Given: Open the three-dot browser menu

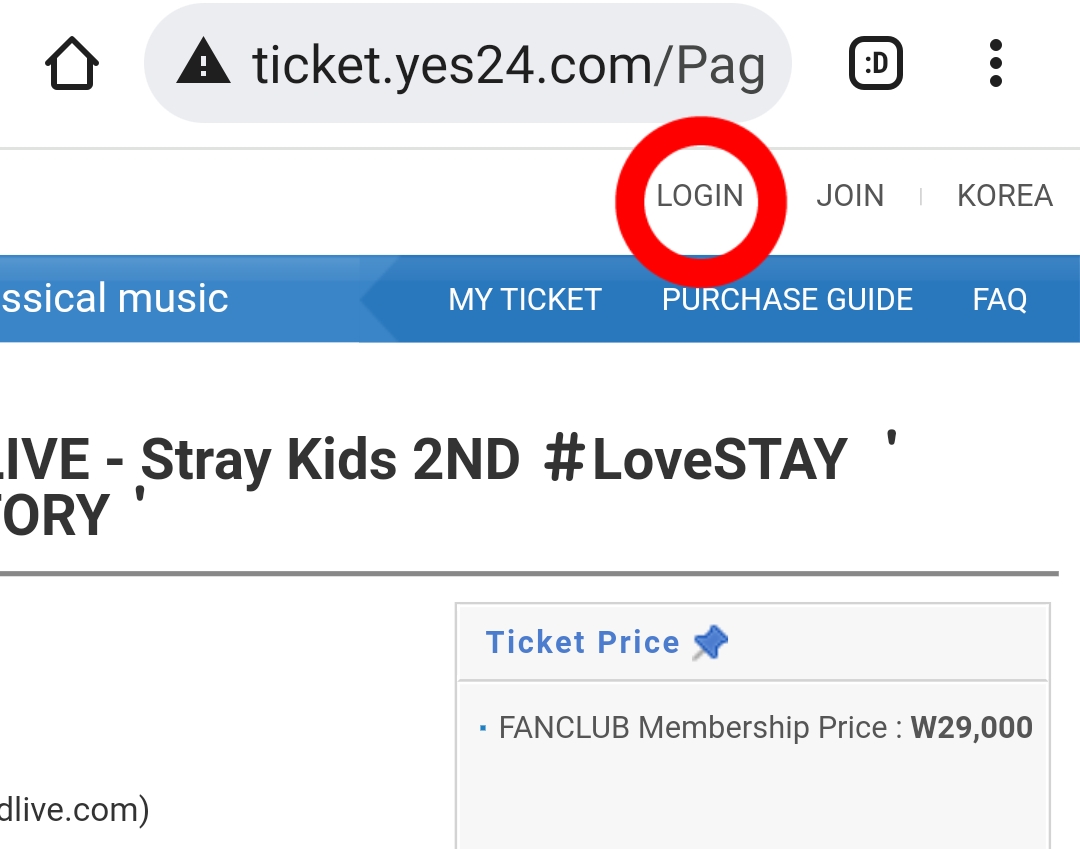Looking at the screenshot, I should coord(995,64).
